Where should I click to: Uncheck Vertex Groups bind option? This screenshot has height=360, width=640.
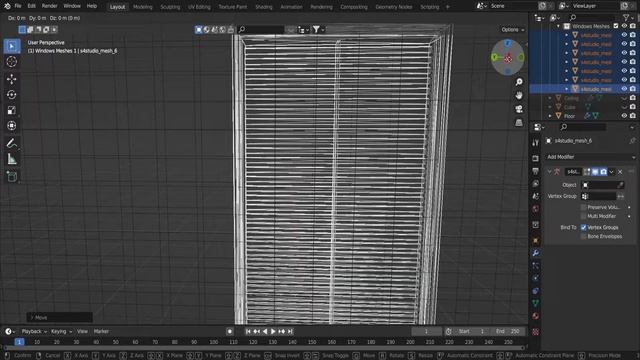(583, 227)
